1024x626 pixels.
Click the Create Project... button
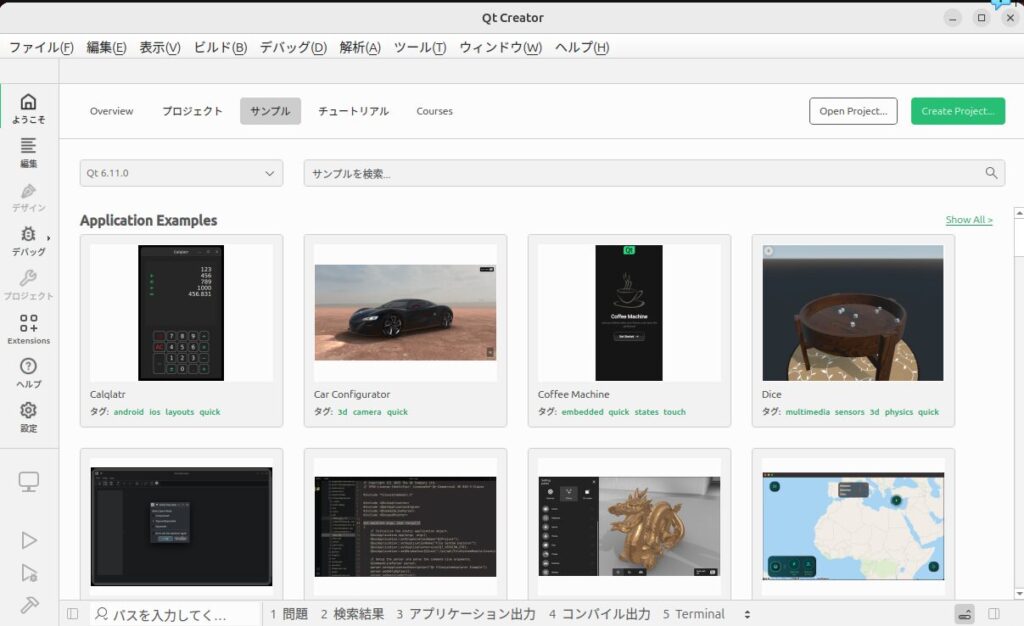click(x=957, y=111)
